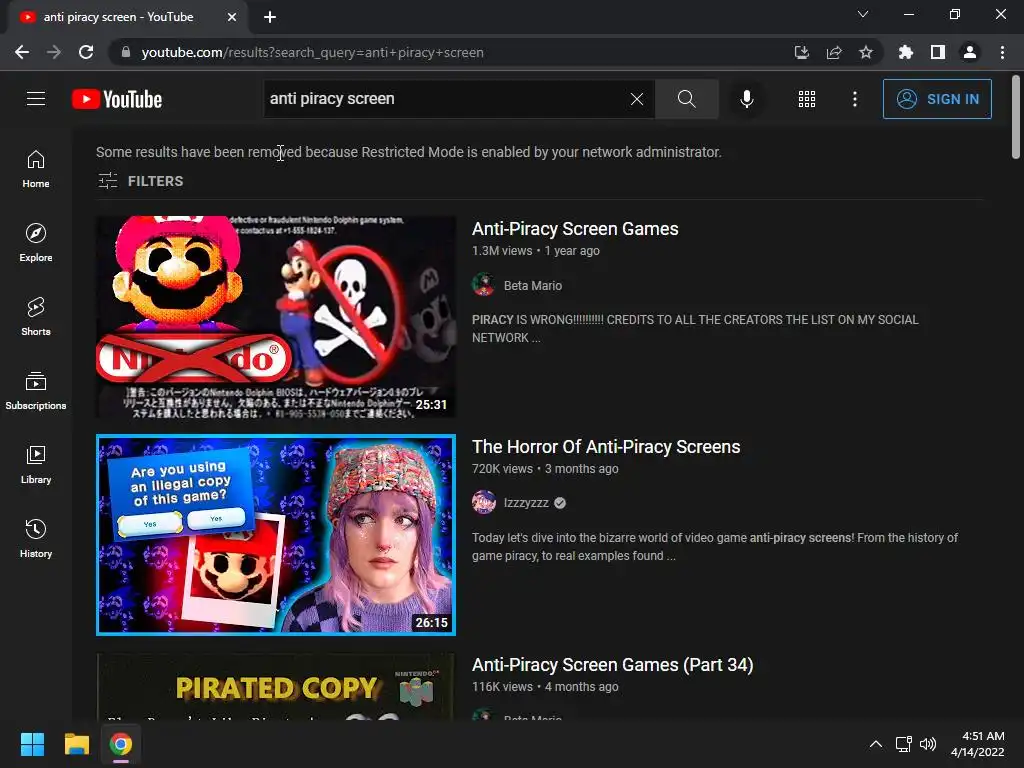Show hidden tray icons chevron
1024x768 pixels.
pyautogui.click(x=876, y=744)
